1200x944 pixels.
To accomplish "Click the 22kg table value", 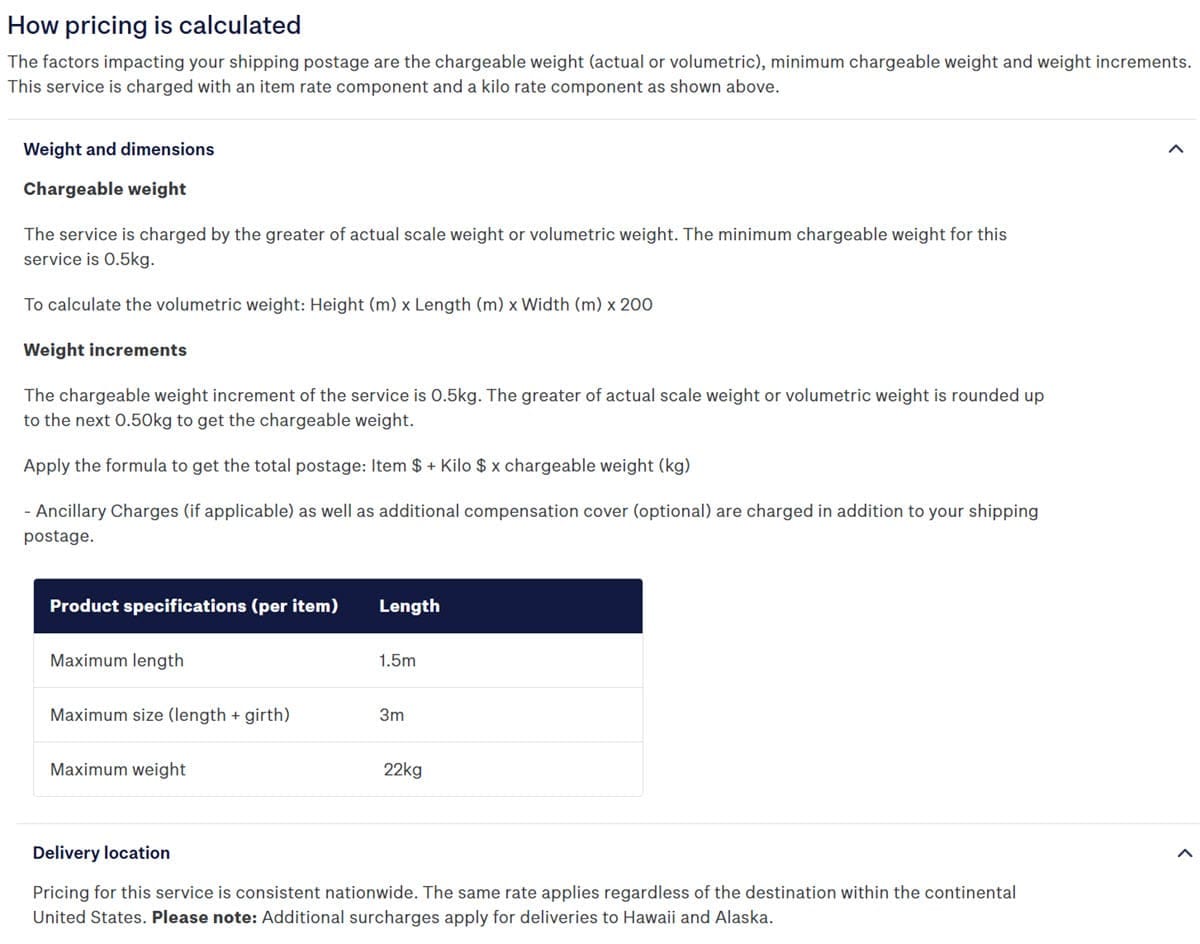I will coord(403,770).
